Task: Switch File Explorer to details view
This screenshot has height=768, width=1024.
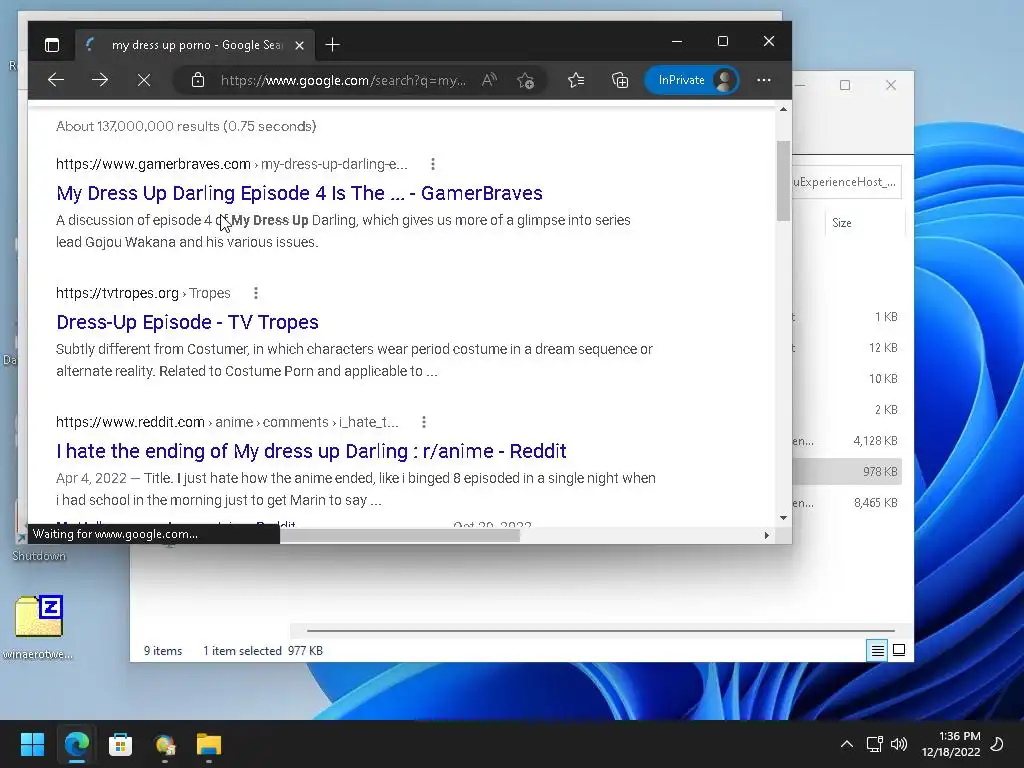Action: tap(877, 650)
